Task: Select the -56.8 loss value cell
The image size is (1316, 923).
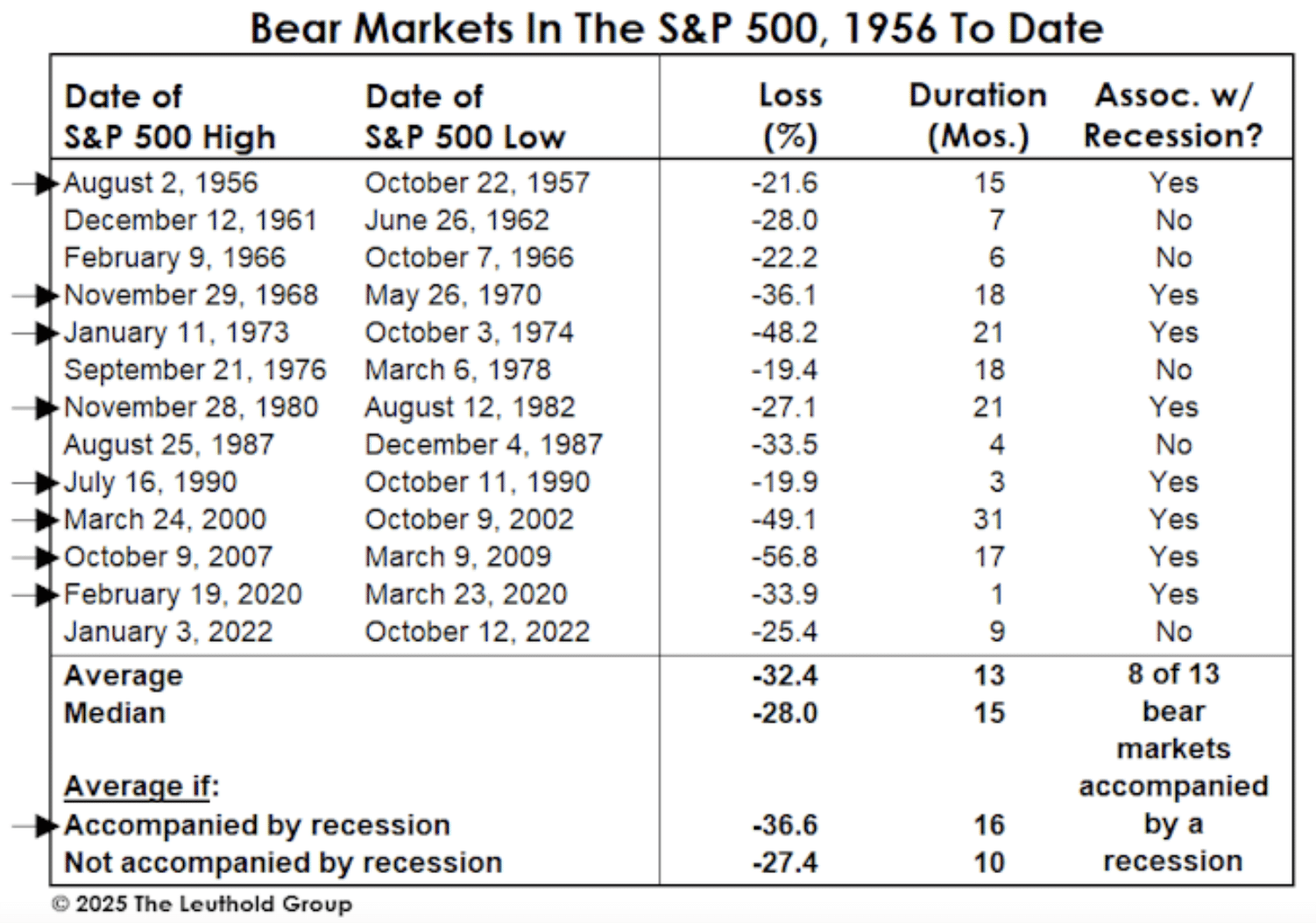Action: pyautogui.click(x=784, y=558)
